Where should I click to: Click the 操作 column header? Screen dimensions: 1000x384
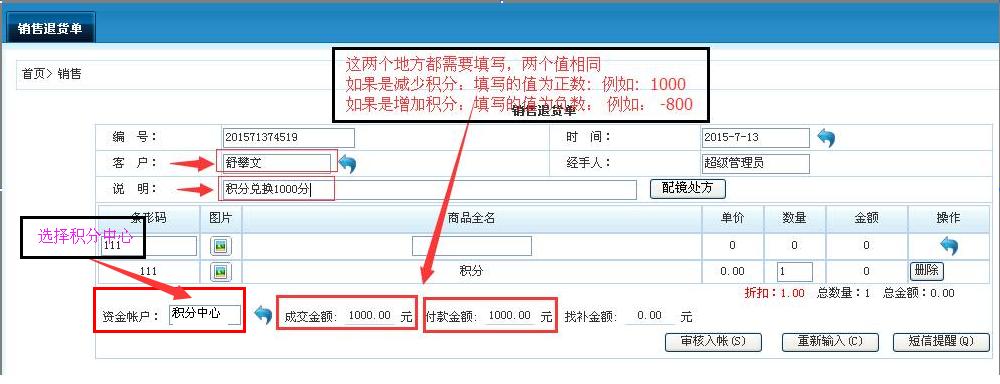click(948, 218)
